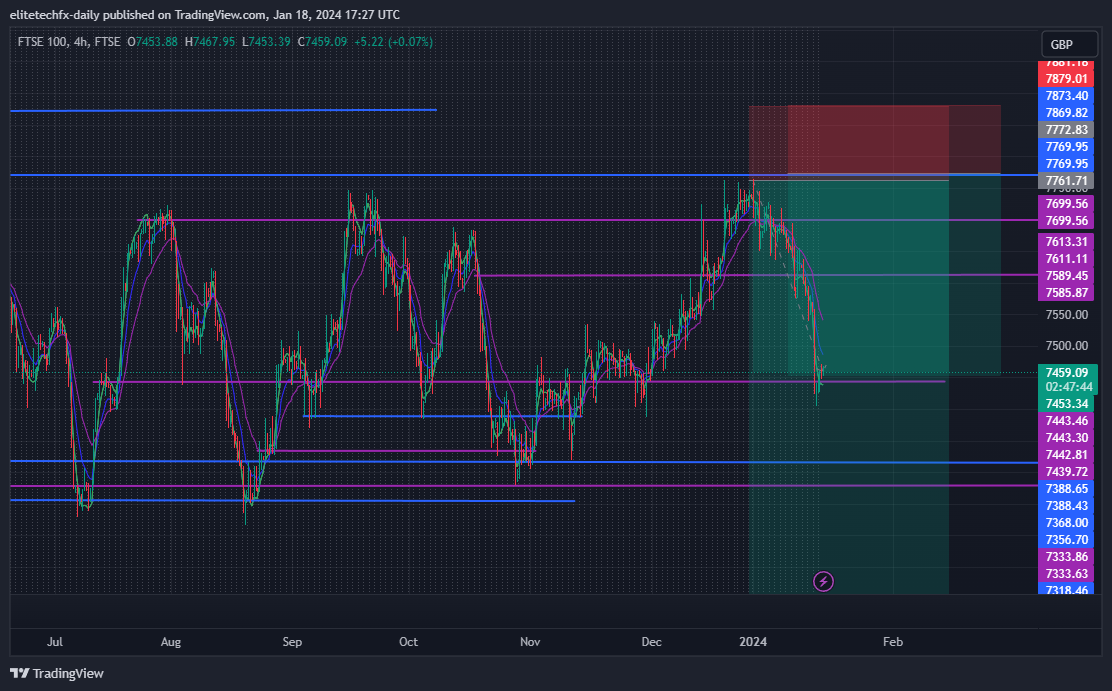Click the Jul label on time axis

pyautogui.click(x=55, y=642)
